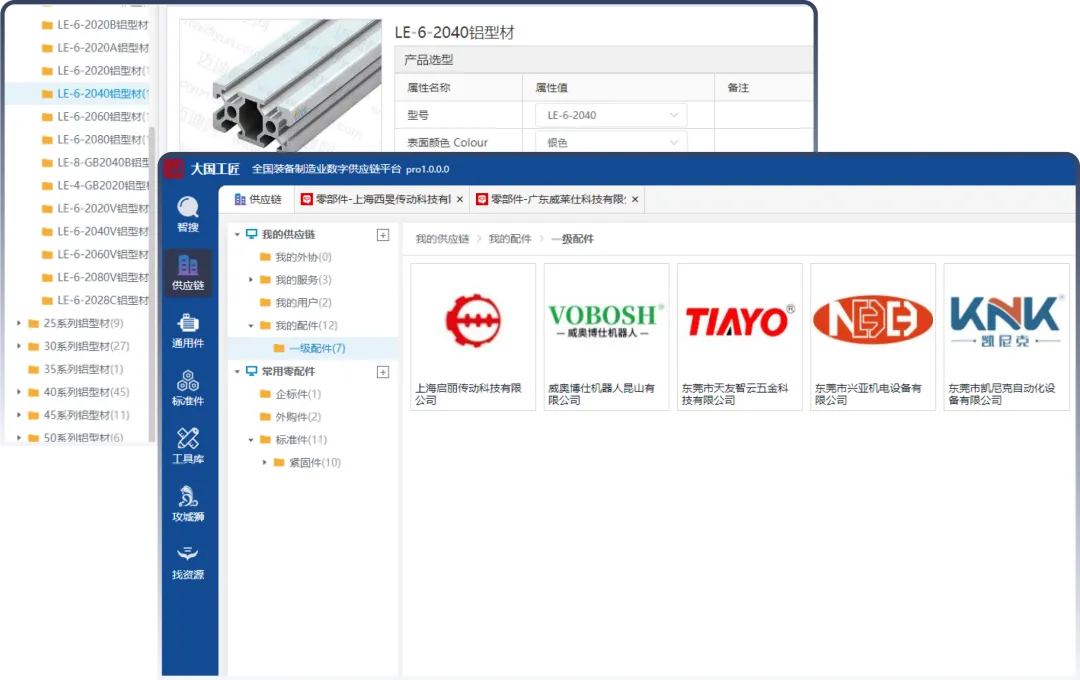Expand 45系列铝型材(11) in back window
This screenshot has width=1080, height=680.
pyautogui.click(x=19, y=415)
